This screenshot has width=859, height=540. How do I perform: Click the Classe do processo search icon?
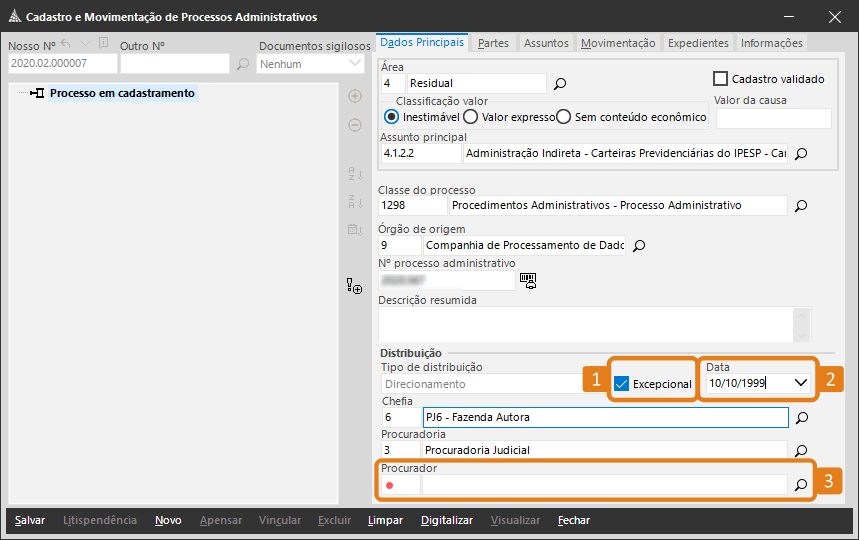point(800,206)
